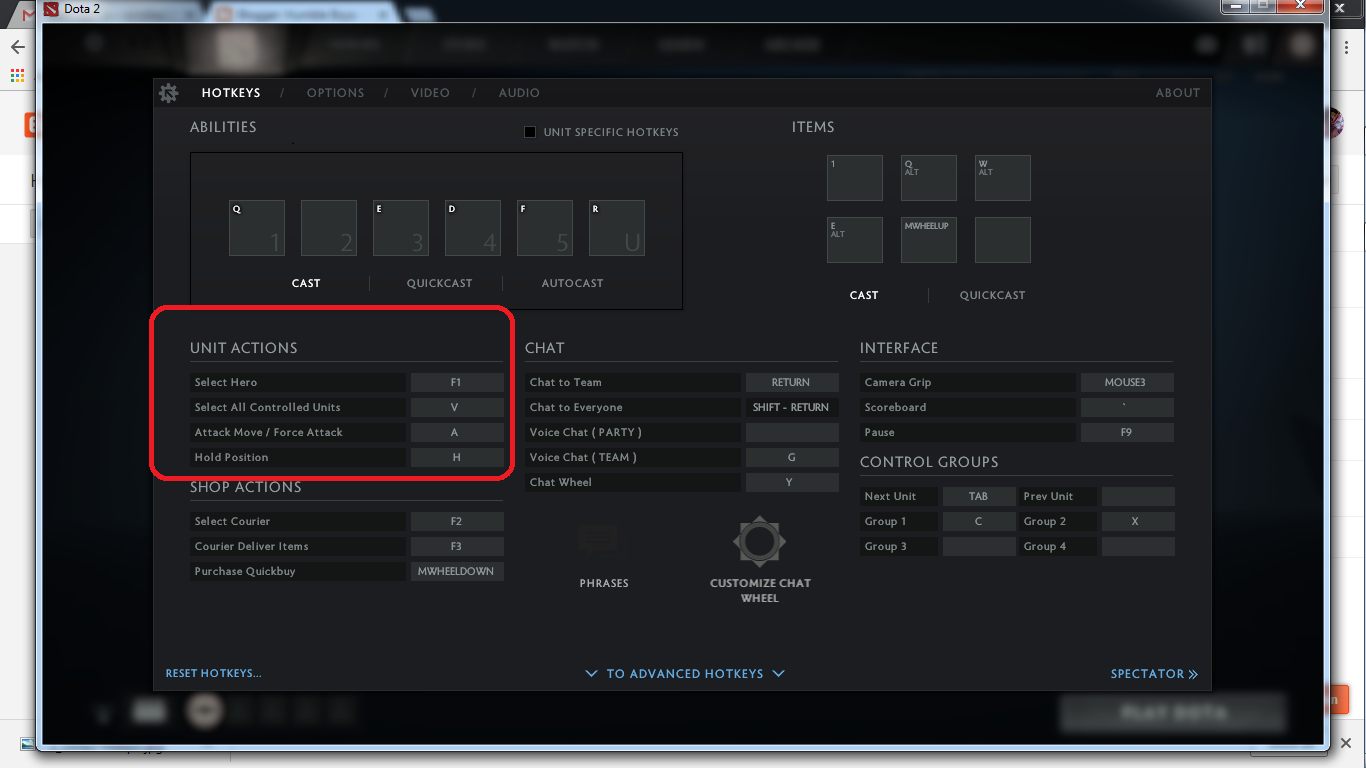Switch to the Video tab
This screenshot has width=1366, height=768.
(x=430, y=93)
